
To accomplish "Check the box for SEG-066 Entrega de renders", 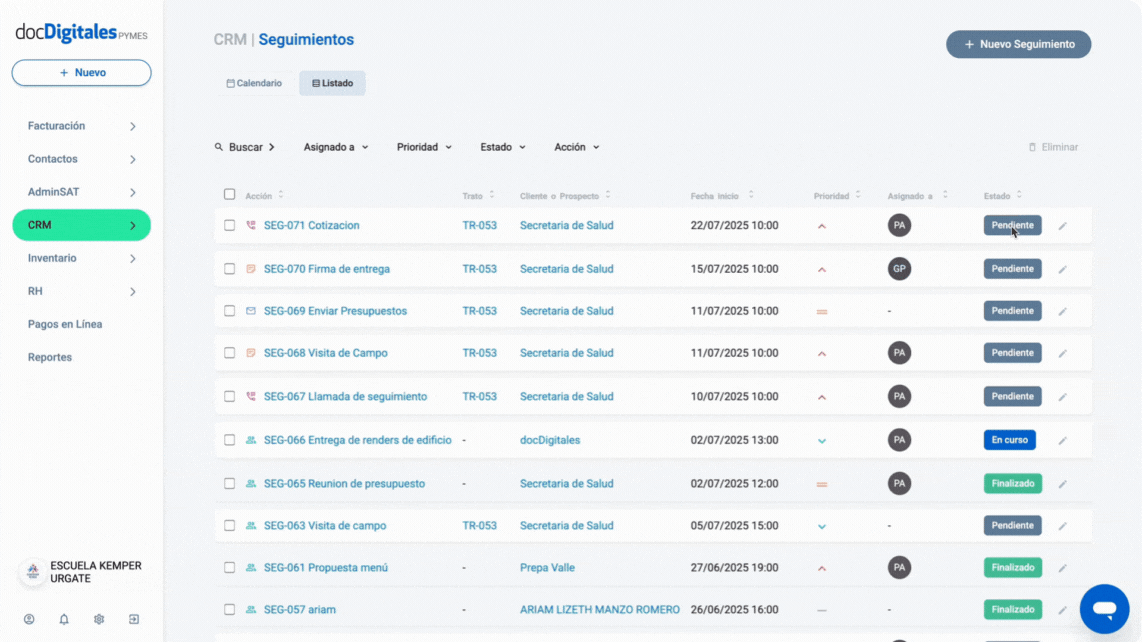I will pos(229,440).
